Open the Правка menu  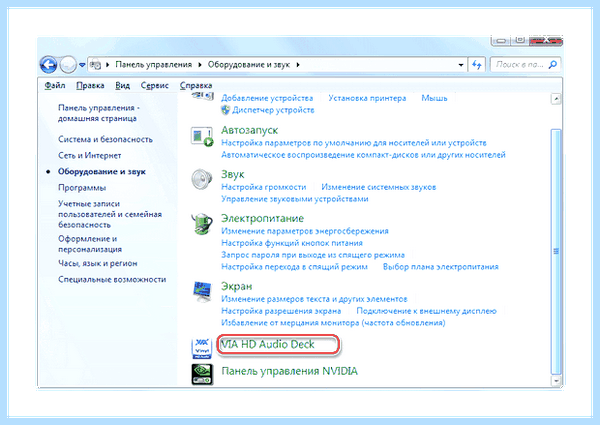pyautogui.click(x=90, y=85)
